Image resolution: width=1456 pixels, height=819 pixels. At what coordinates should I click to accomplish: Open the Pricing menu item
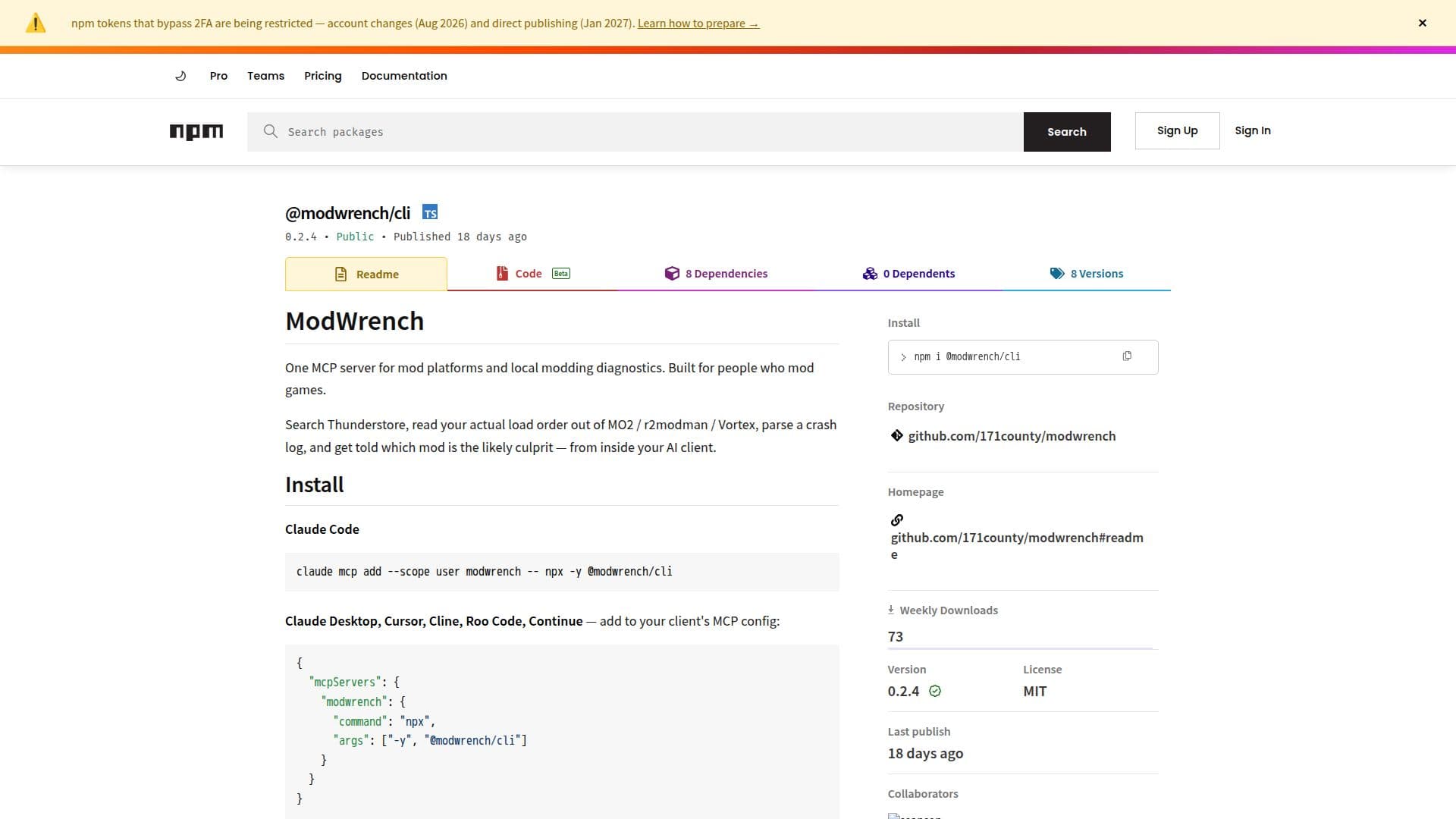pos(323,76)
